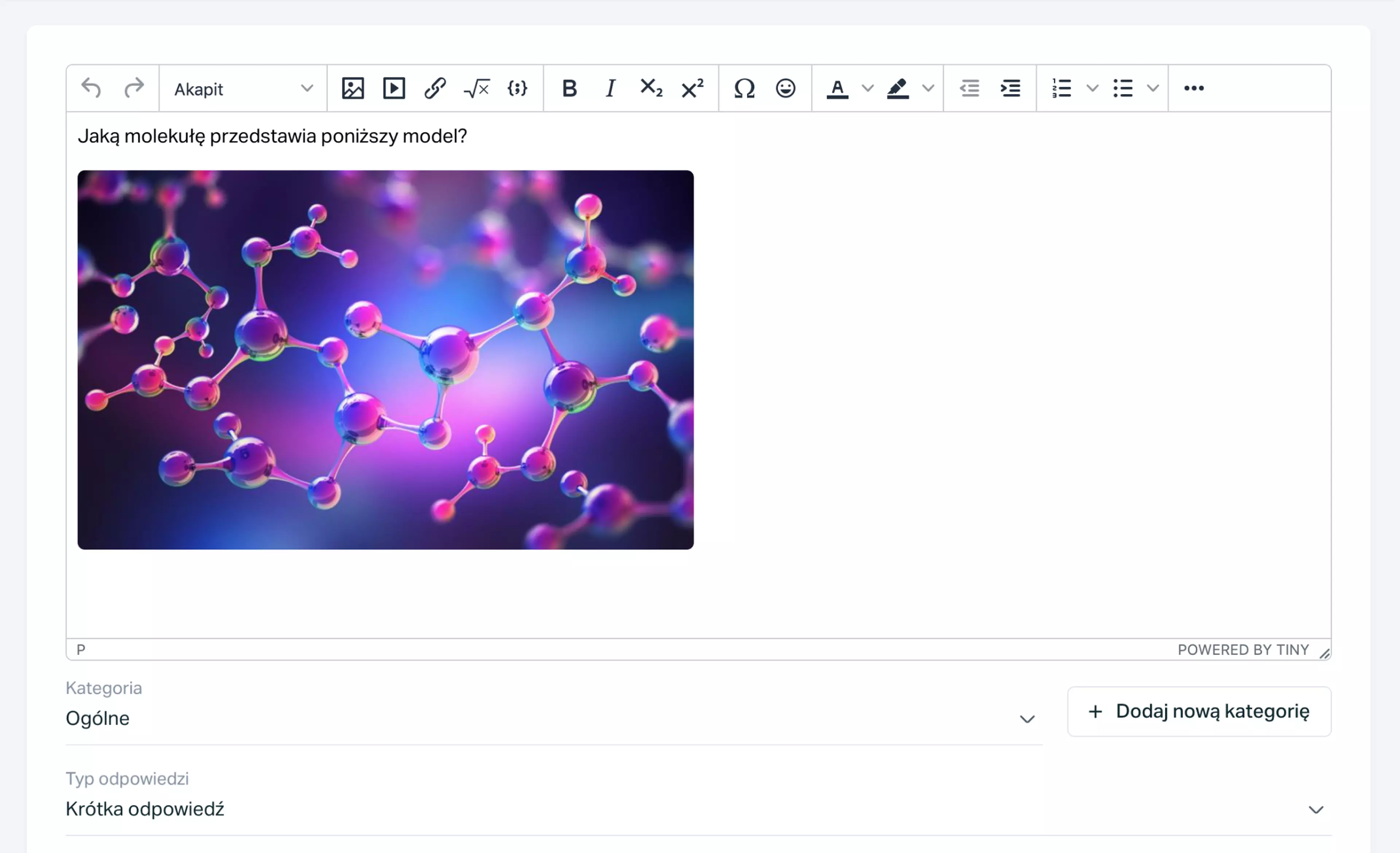
Task: Click the question text 'Jaką molekułę przedstawia'
Action: pos(197,136)
